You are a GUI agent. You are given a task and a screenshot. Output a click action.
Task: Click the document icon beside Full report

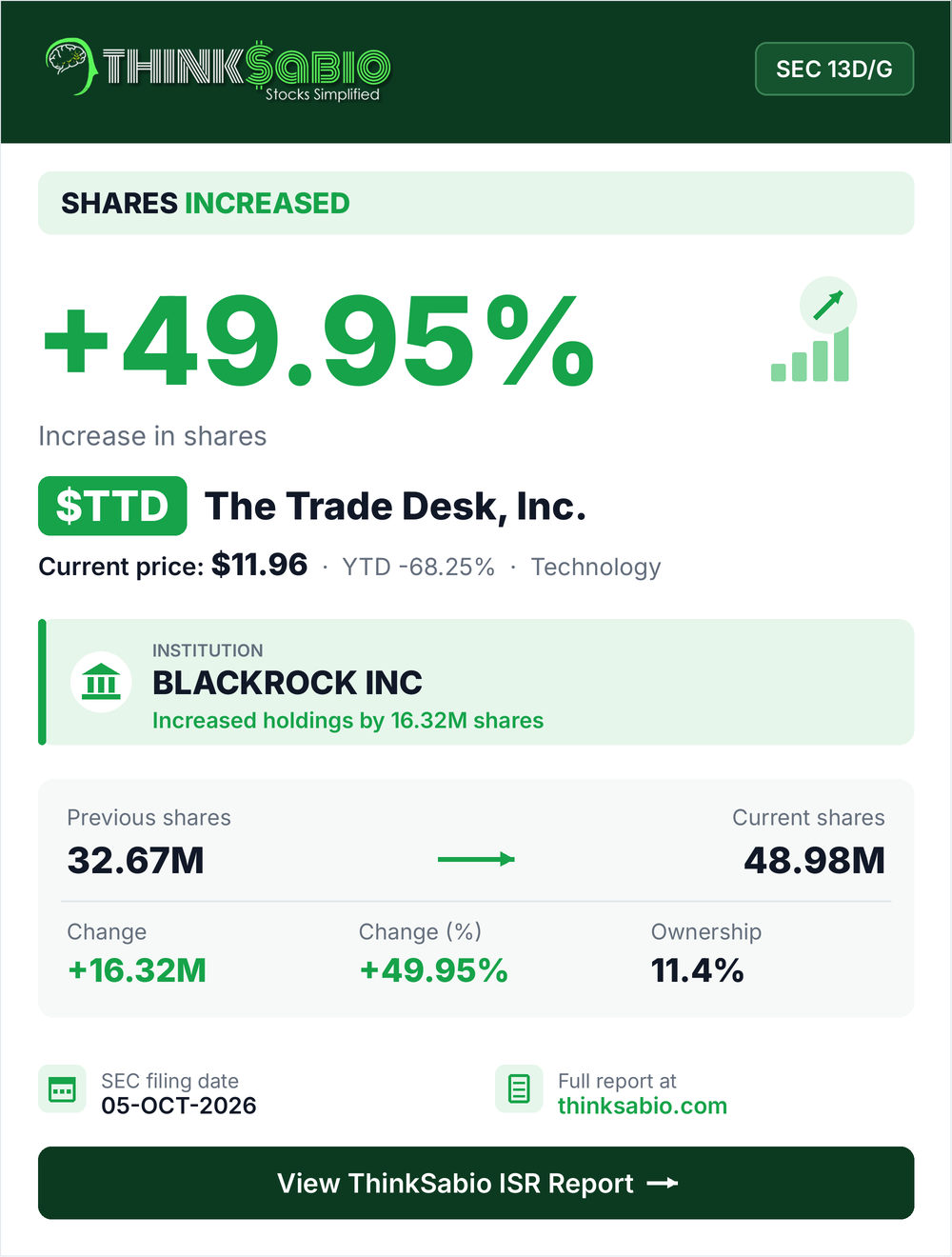pyautogui.click(x=519, y=1088)
